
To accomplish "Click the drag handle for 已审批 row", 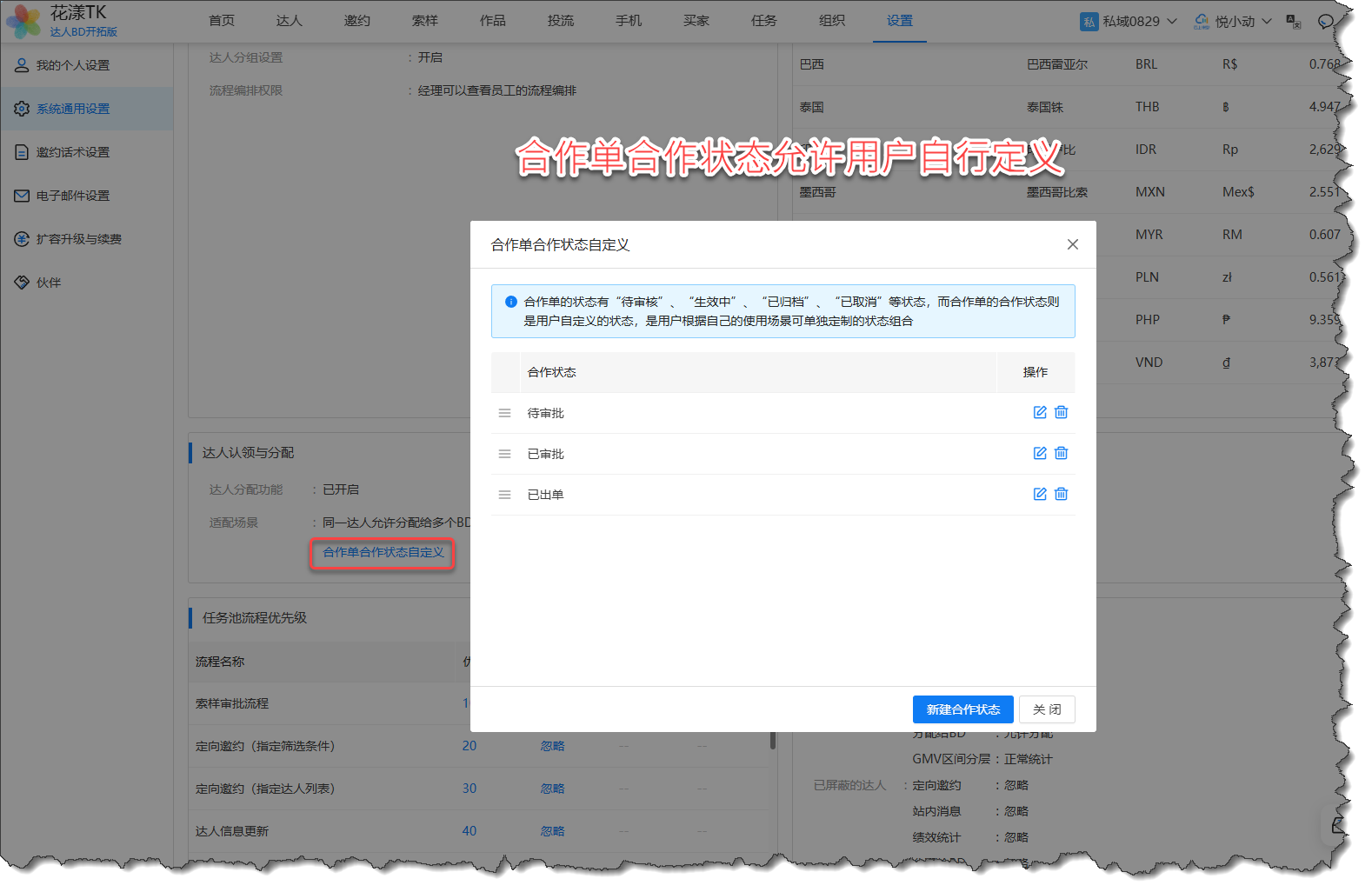I will 504,454.
